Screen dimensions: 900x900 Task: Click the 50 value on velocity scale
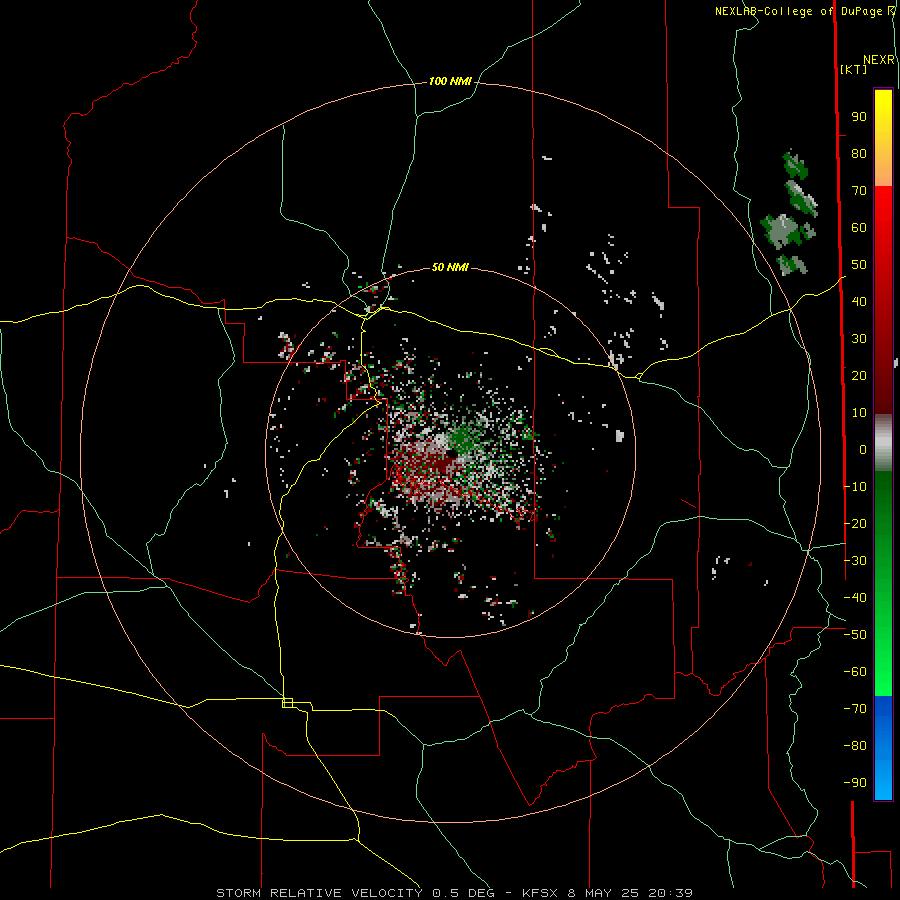(859, 265)
